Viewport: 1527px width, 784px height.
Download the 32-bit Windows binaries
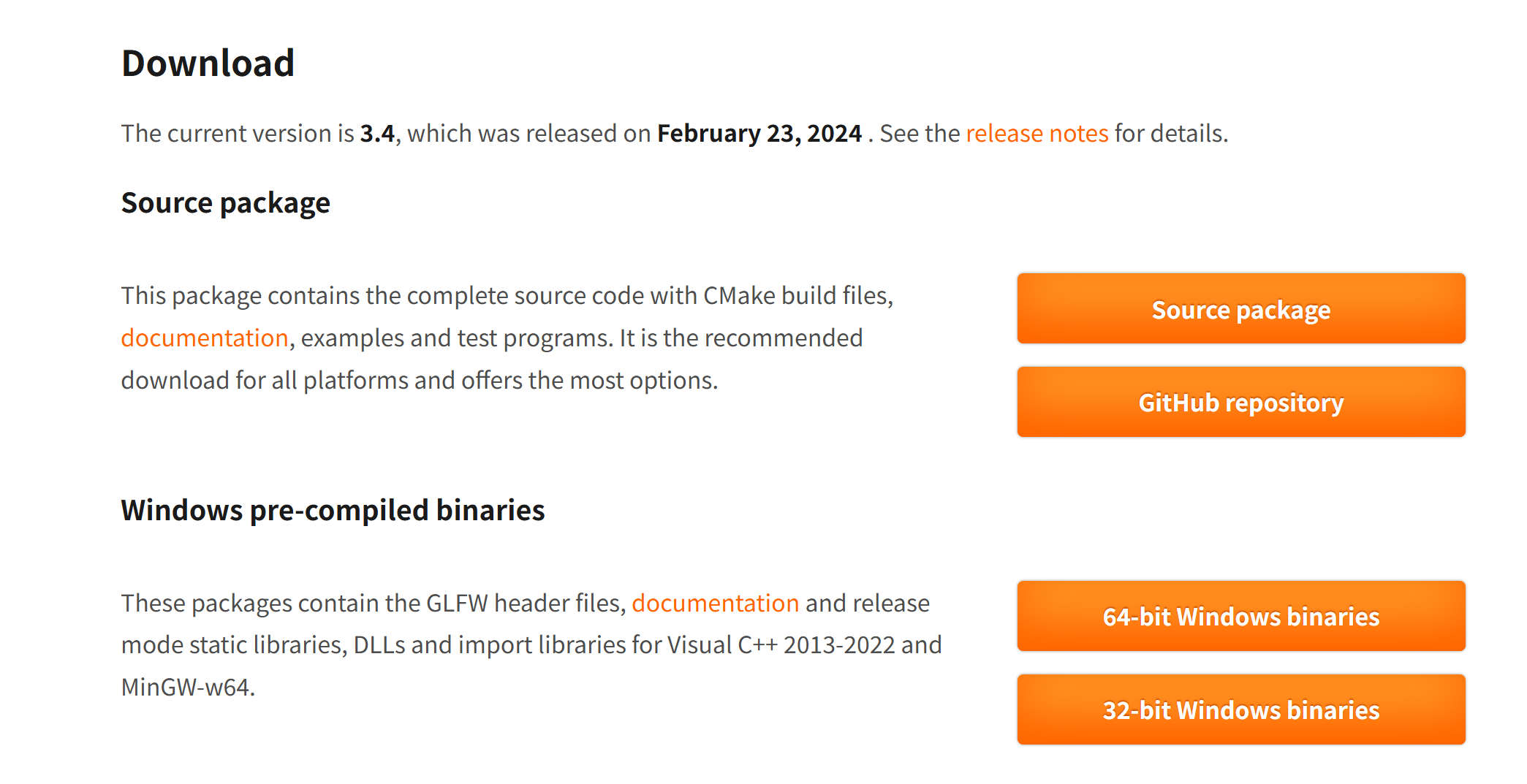click(x=1240, y=709)
